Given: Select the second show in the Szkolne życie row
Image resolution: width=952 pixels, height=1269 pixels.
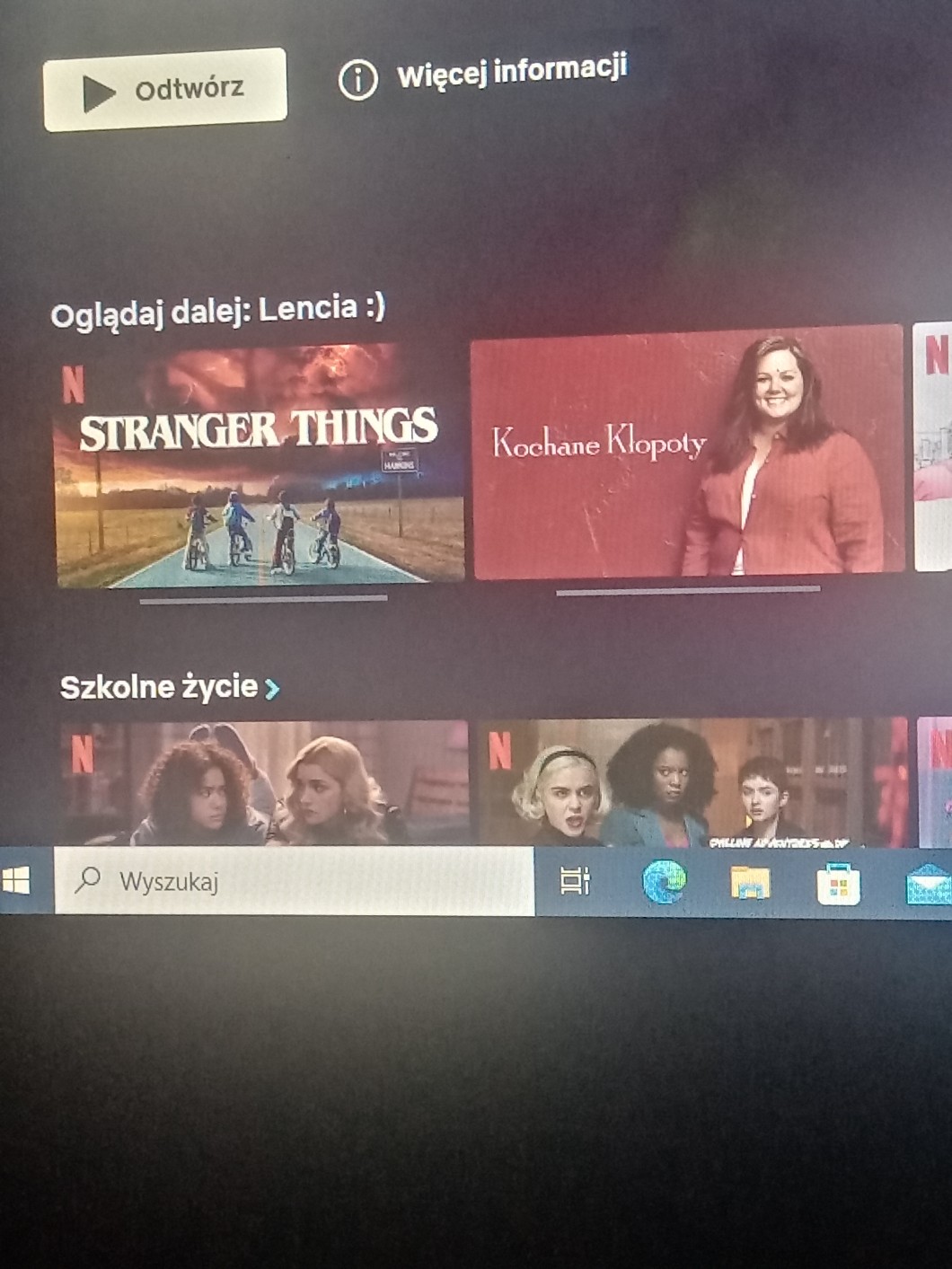Looking at the screenshot, I should point(692,781).
